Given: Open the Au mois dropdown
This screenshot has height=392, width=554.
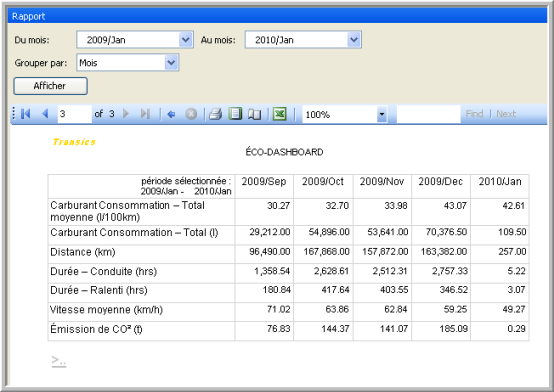Looking at the screenshot, I should point(354,40).
